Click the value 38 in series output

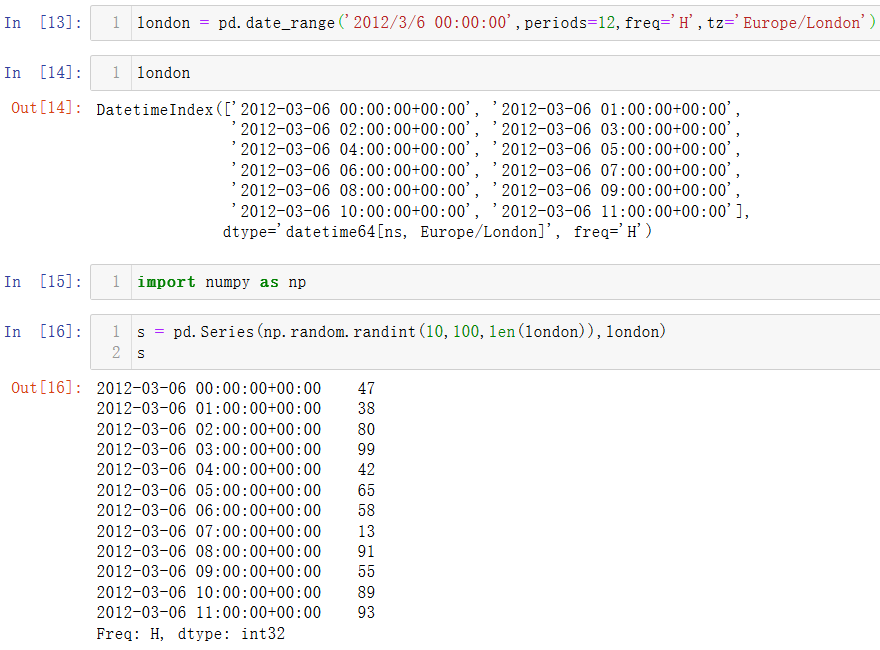click(x=366, y=408)
